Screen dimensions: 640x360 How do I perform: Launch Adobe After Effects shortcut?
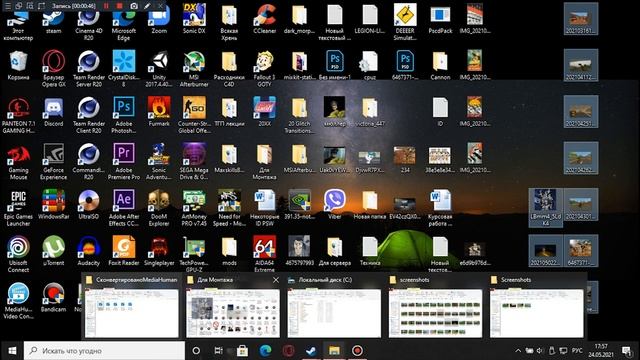pos(124,208)
